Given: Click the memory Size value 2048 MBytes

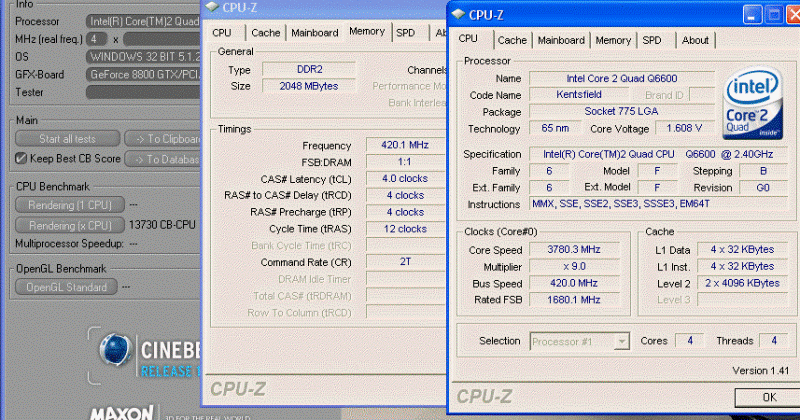Looking at the screenshot, I should (x=309, y=86).
